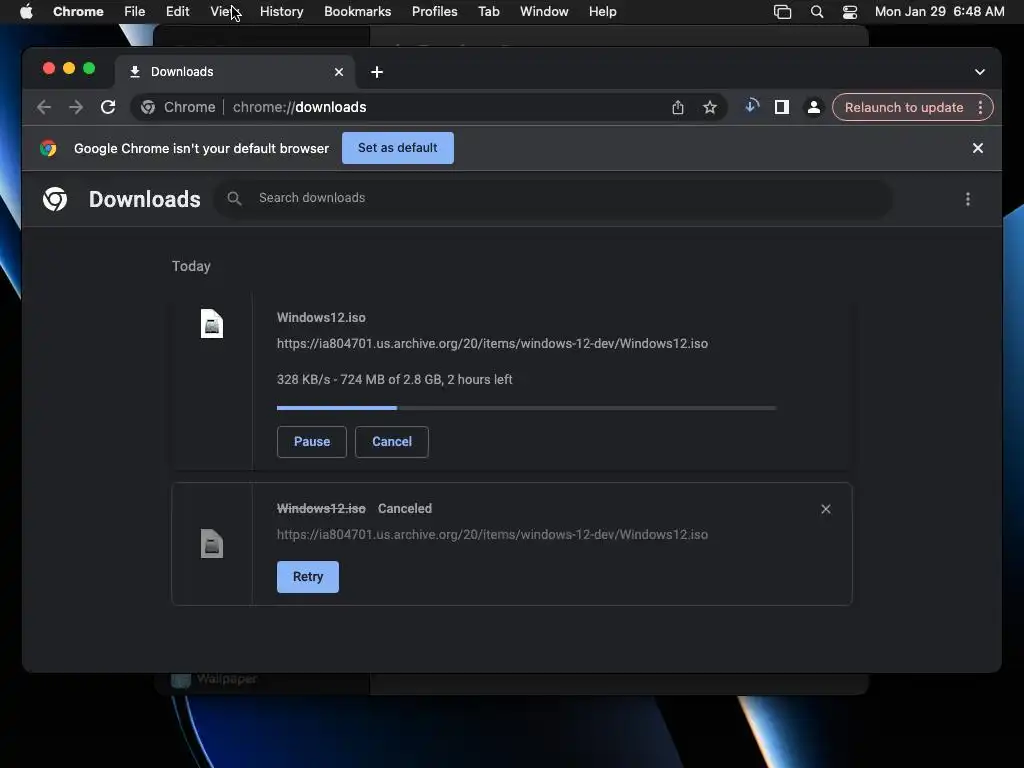Click the Chrome logo in infobar

pyautogui.click(x=48, y=148)
